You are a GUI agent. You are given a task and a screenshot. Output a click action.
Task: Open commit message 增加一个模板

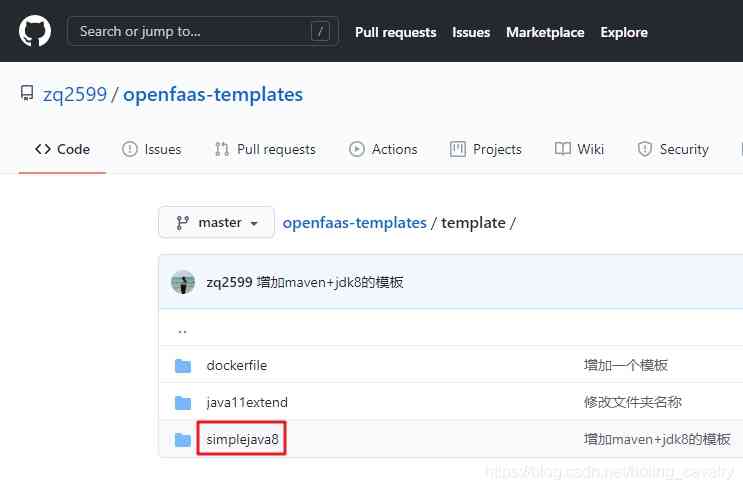[x=625, y=365]
